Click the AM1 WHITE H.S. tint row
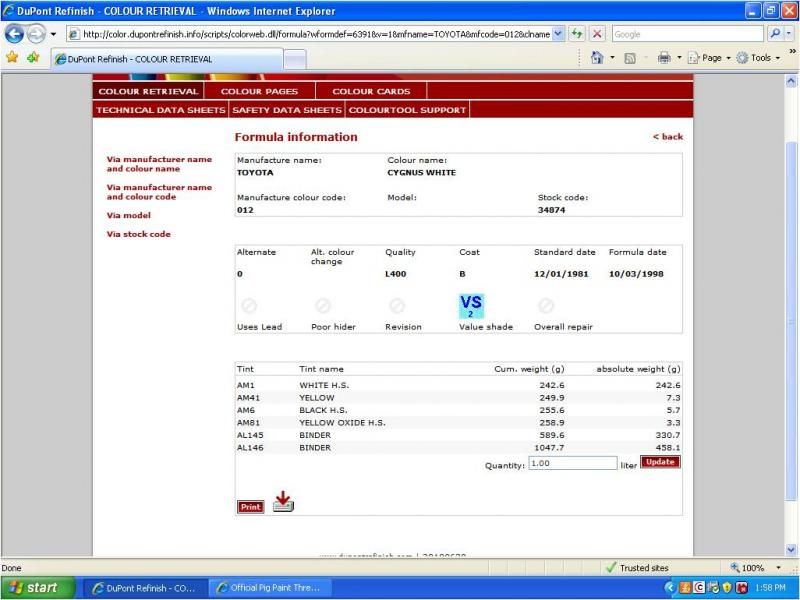The image size is (800, 600). pos(458,385)
